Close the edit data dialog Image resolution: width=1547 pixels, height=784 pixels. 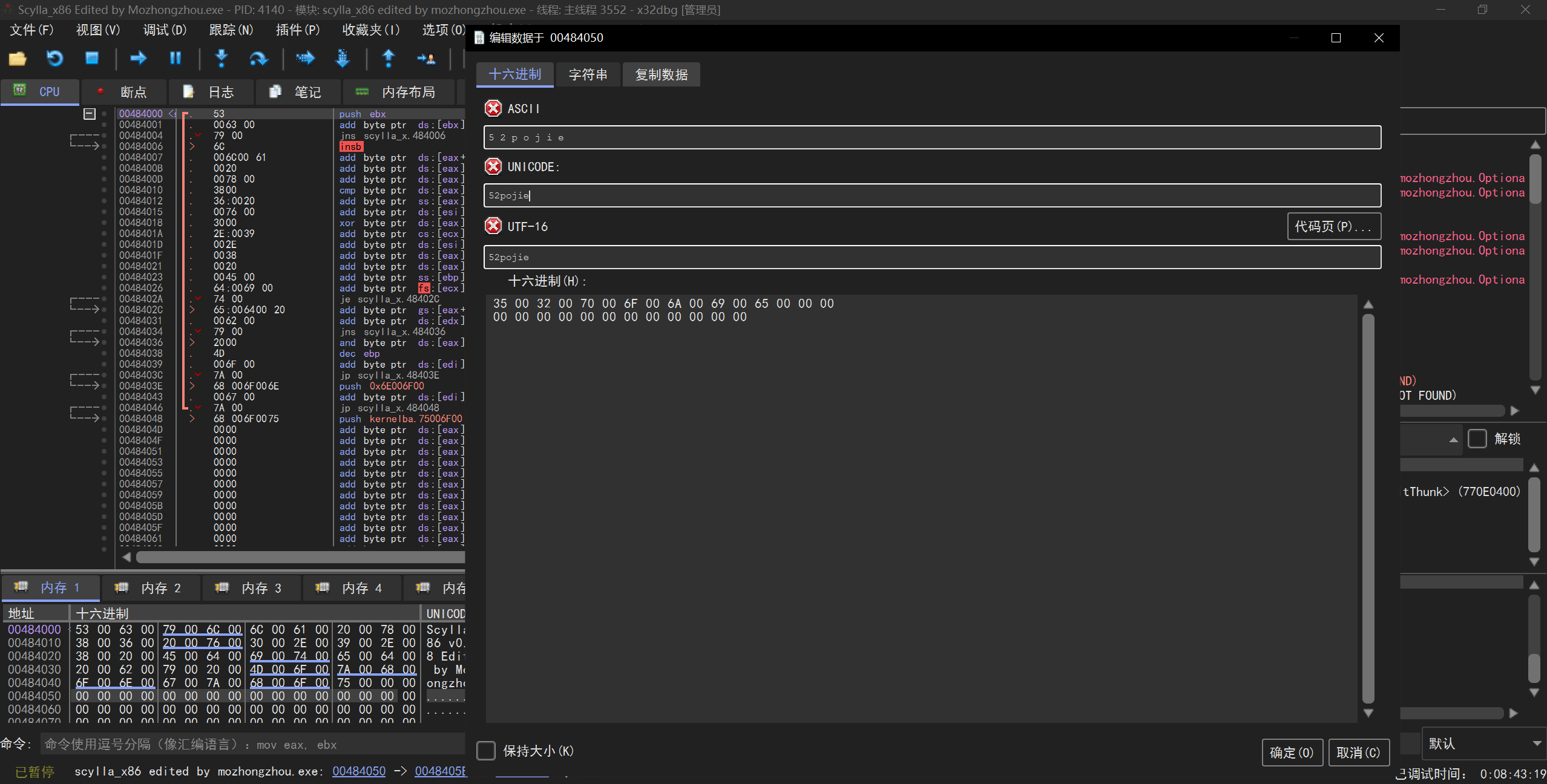pyautogui.click(x=1379, y=38)
